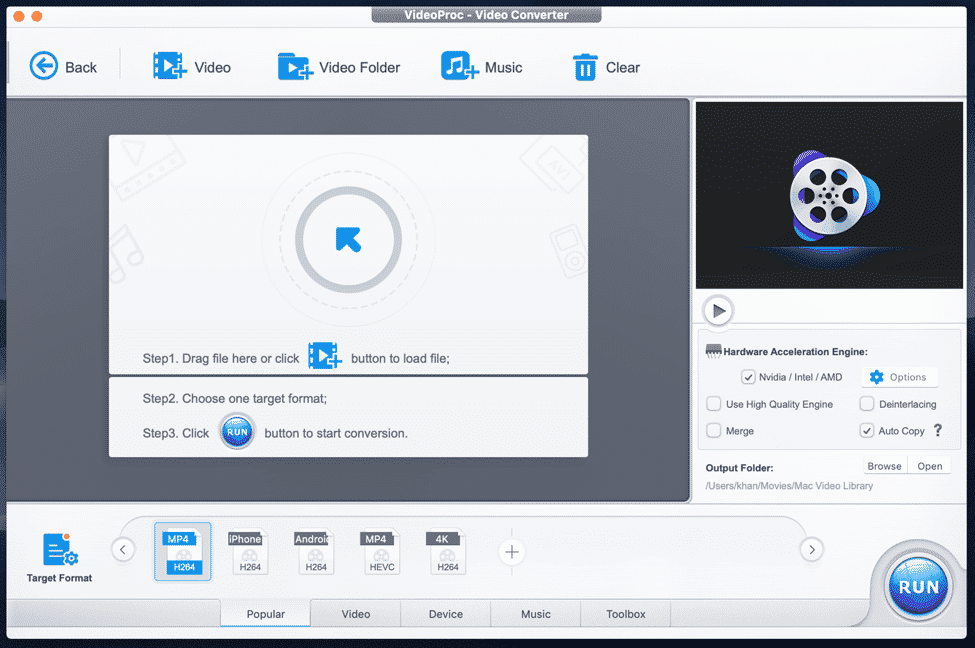The width and height of the screenshot is (975, 648).
Task: Pick the Android H264 format preset
Action: pyautogui.click(x=314, y=551)
